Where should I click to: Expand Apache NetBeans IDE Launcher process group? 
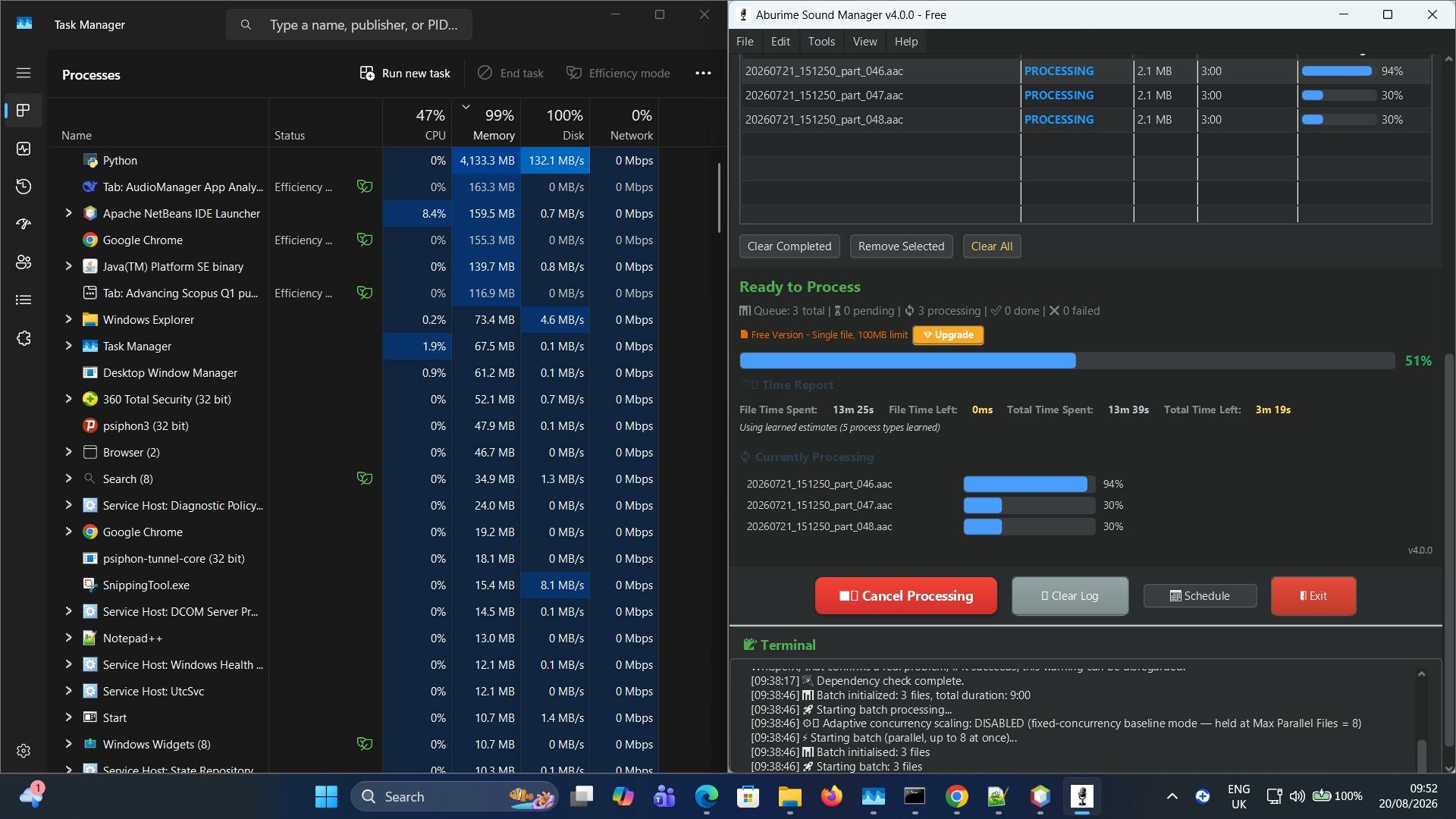[x=68, y=214]
